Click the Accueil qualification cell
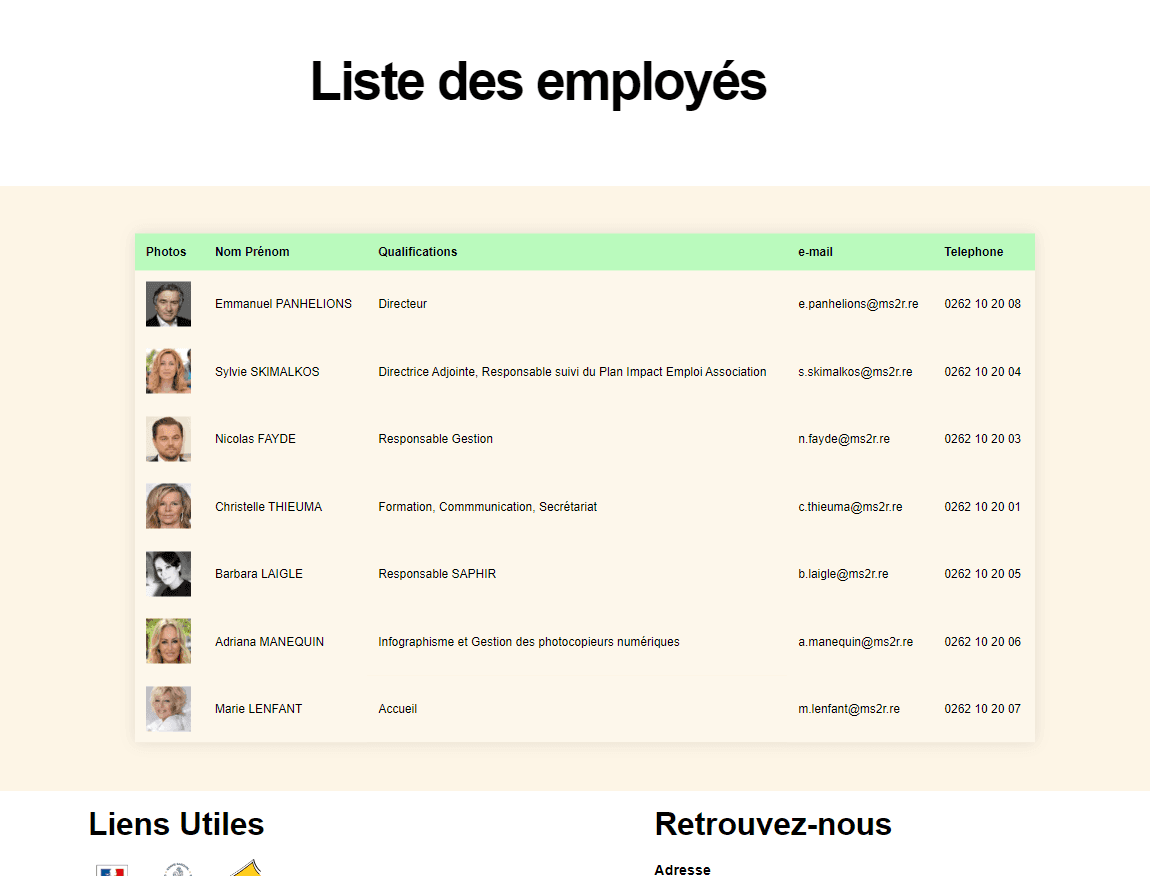Image resolution: width=1150 pixels, height=876 pixels. [x=398, y=709]
